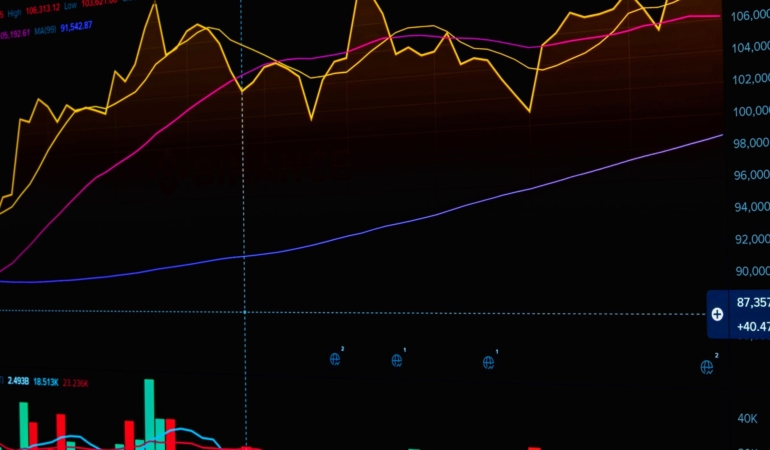770x450 pixels.
Task: Click the red volume MA value 23.236K
Action: tap(76, 383)
